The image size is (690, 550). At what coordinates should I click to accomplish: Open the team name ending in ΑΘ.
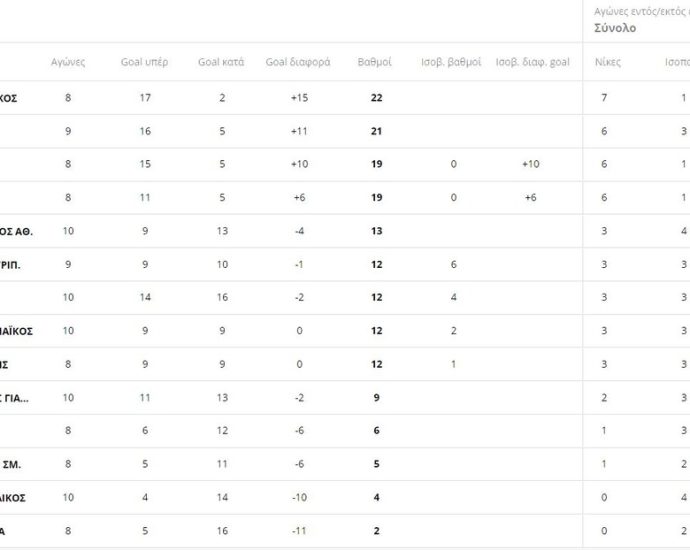click(16, 231)
